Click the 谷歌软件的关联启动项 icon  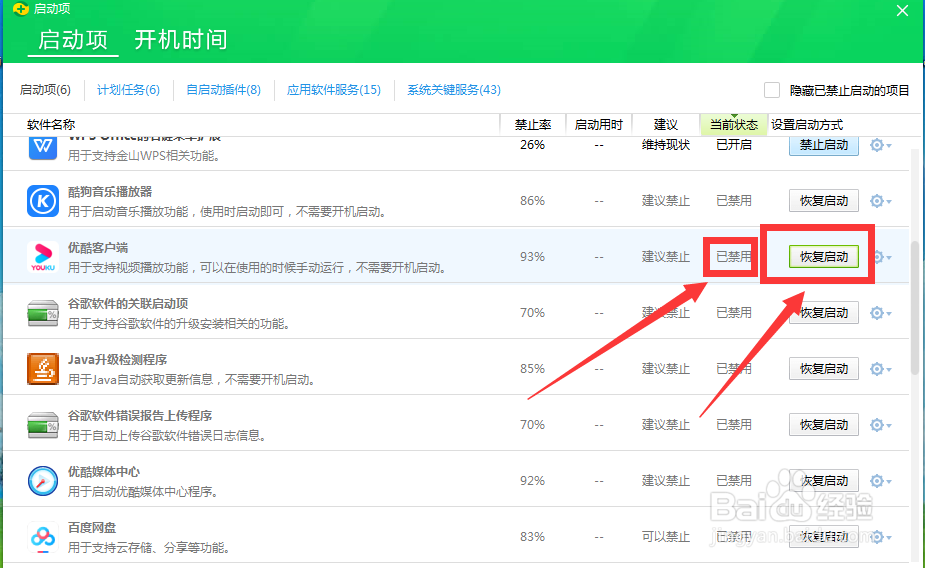point(43,313)
